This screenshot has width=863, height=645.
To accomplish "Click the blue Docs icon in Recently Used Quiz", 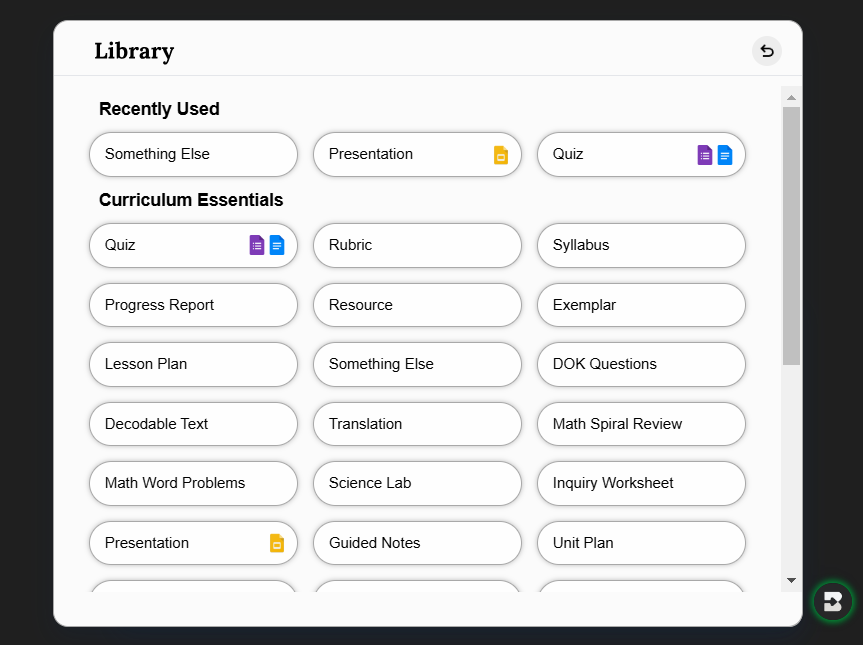I will pos(725,155).
